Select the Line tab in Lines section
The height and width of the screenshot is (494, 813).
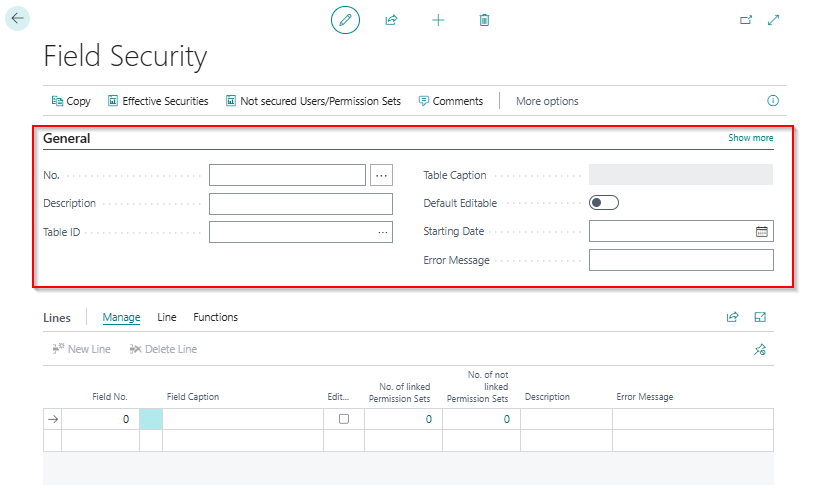pyautogui.click(x=167, y=317)
